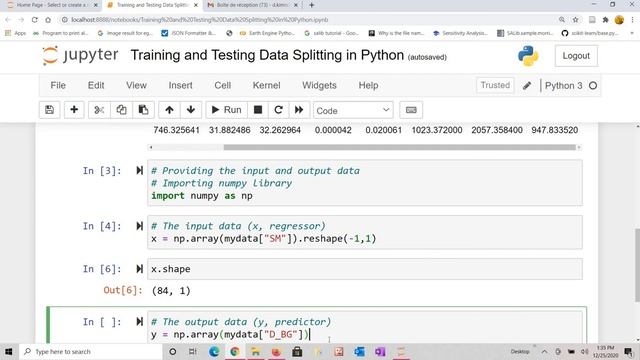The height and width of the screenshot is (360, 640).
Task: Run the selected cell
Action: coord(227,110)
